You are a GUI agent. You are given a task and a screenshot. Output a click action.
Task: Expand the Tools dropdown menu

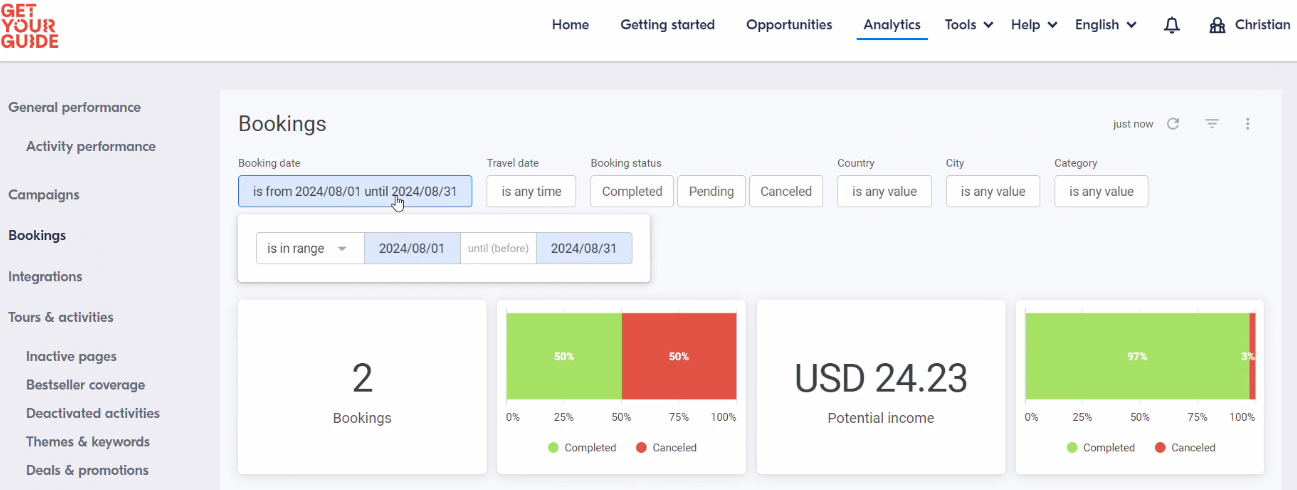coord(969,25)
